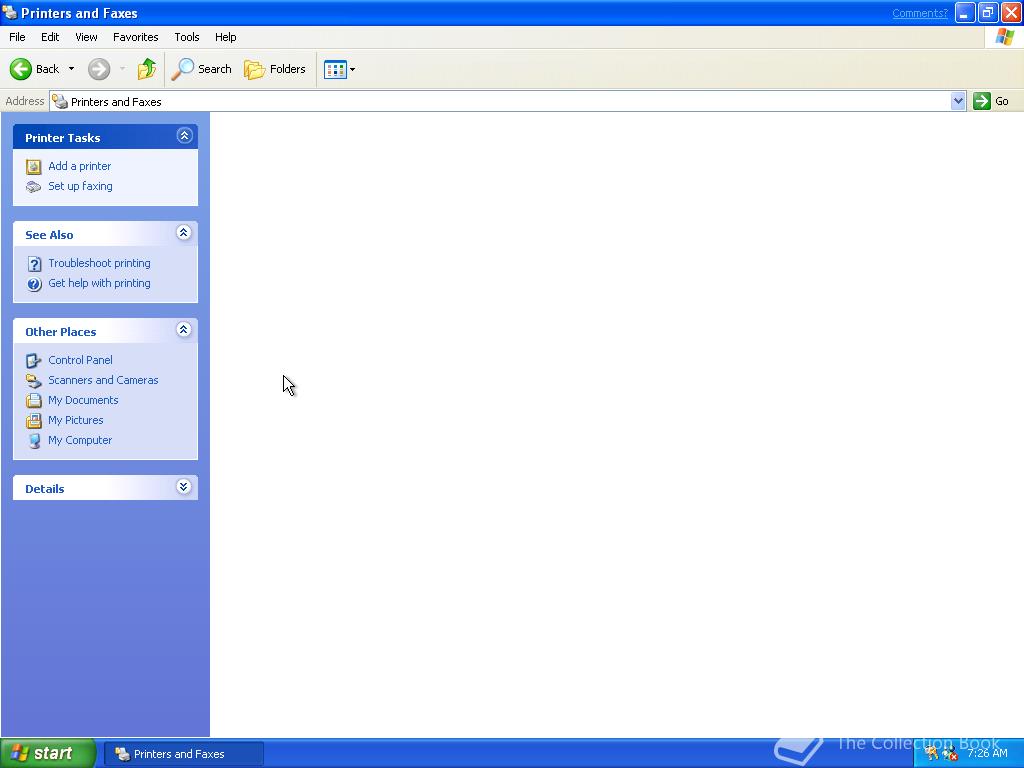
Task: Collapse the See Also panel
Action: pyautogui.click(x=184, y=233)
